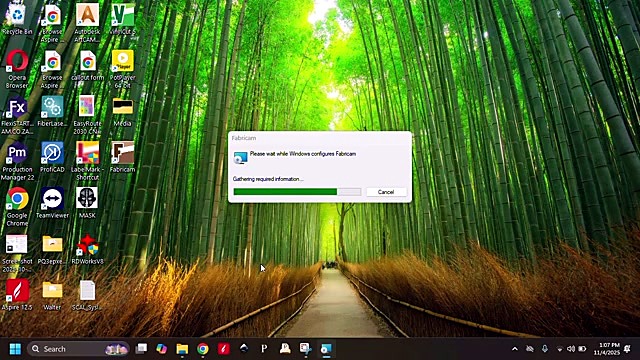Select the LabelMark - Shortcut desktop icon
Screen dimensions: 640x360
pos(87,161)
